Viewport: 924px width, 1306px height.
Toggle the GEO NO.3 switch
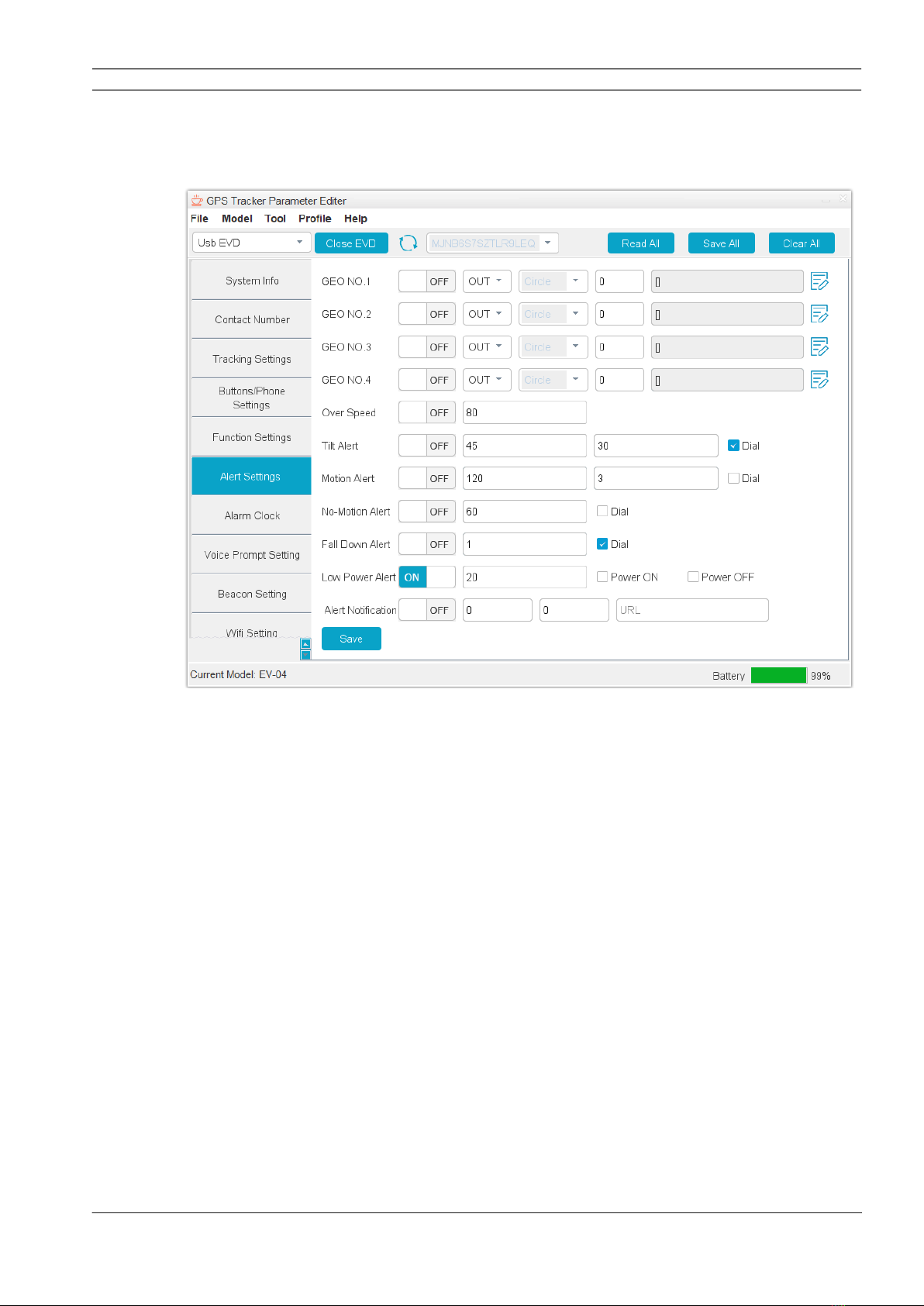[x=427, y=347]
